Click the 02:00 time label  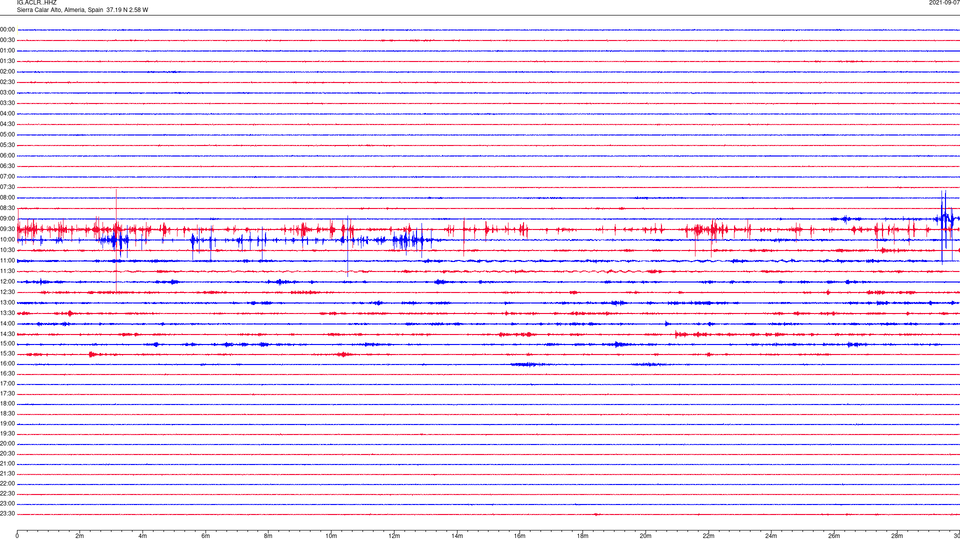[7, 72]
